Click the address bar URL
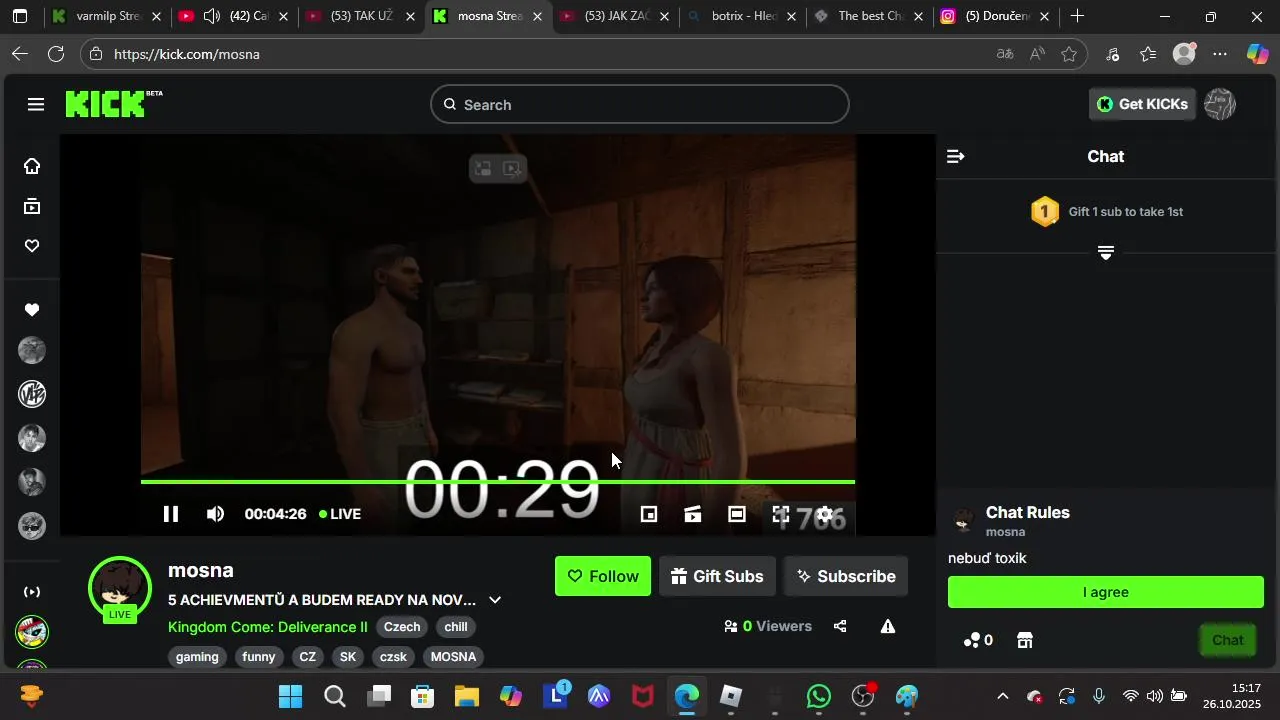The image size is (1280, 720). coord(187,54)
